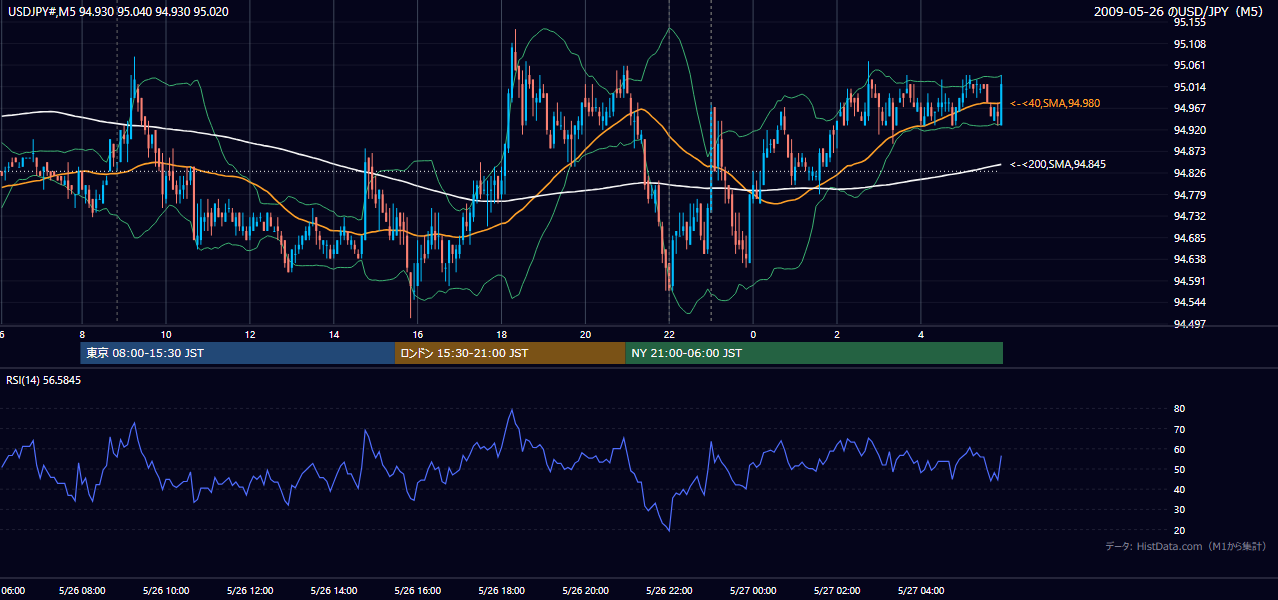This screenshot has width=1278, height=600.
Task: Click hour tick 22 under price chart
Action: [670, 335]
